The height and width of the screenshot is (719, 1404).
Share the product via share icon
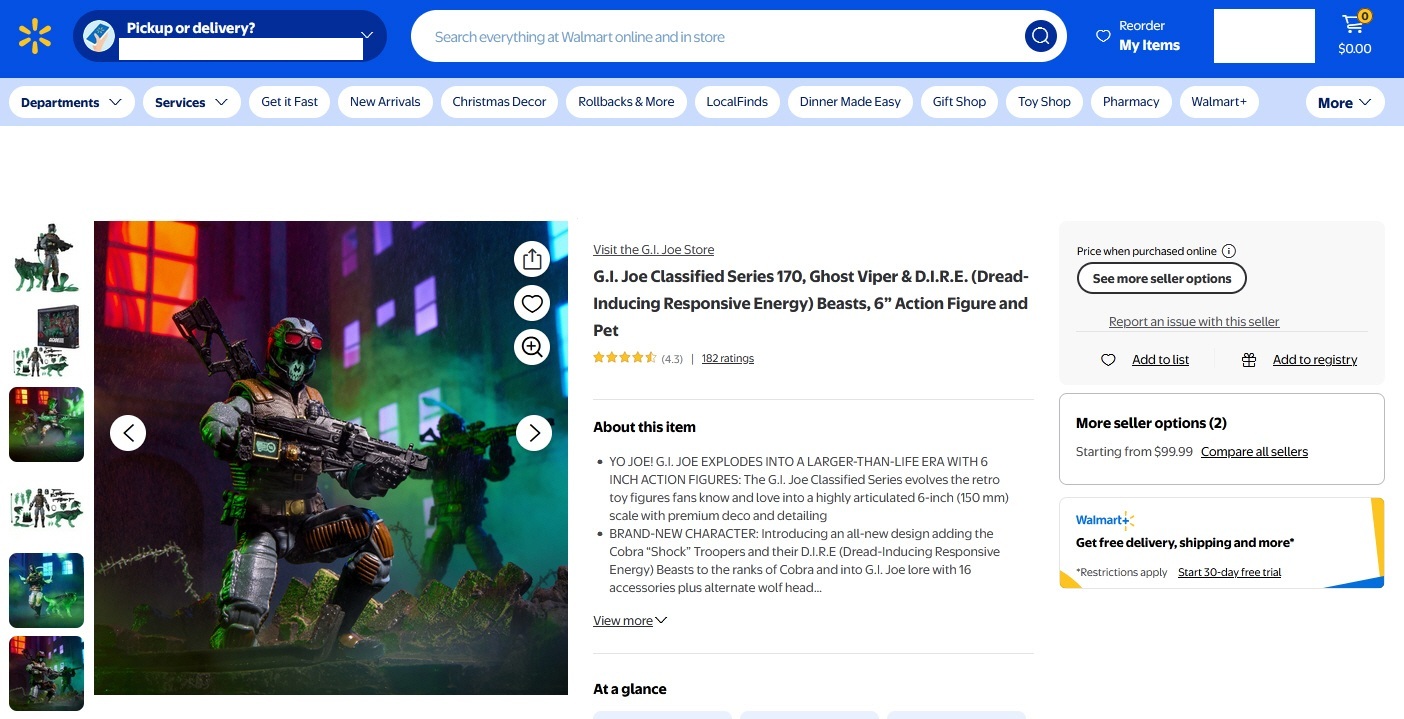(532, 259)
